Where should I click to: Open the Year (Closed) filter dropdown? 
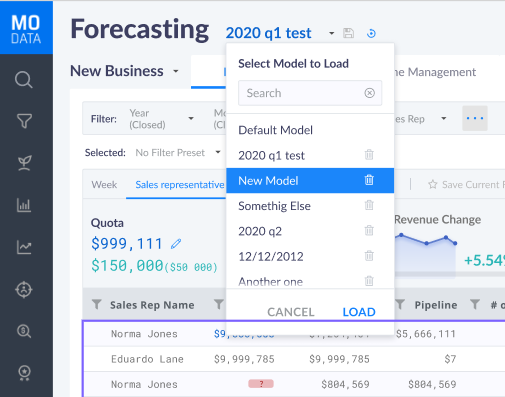[x=191, y=118]
